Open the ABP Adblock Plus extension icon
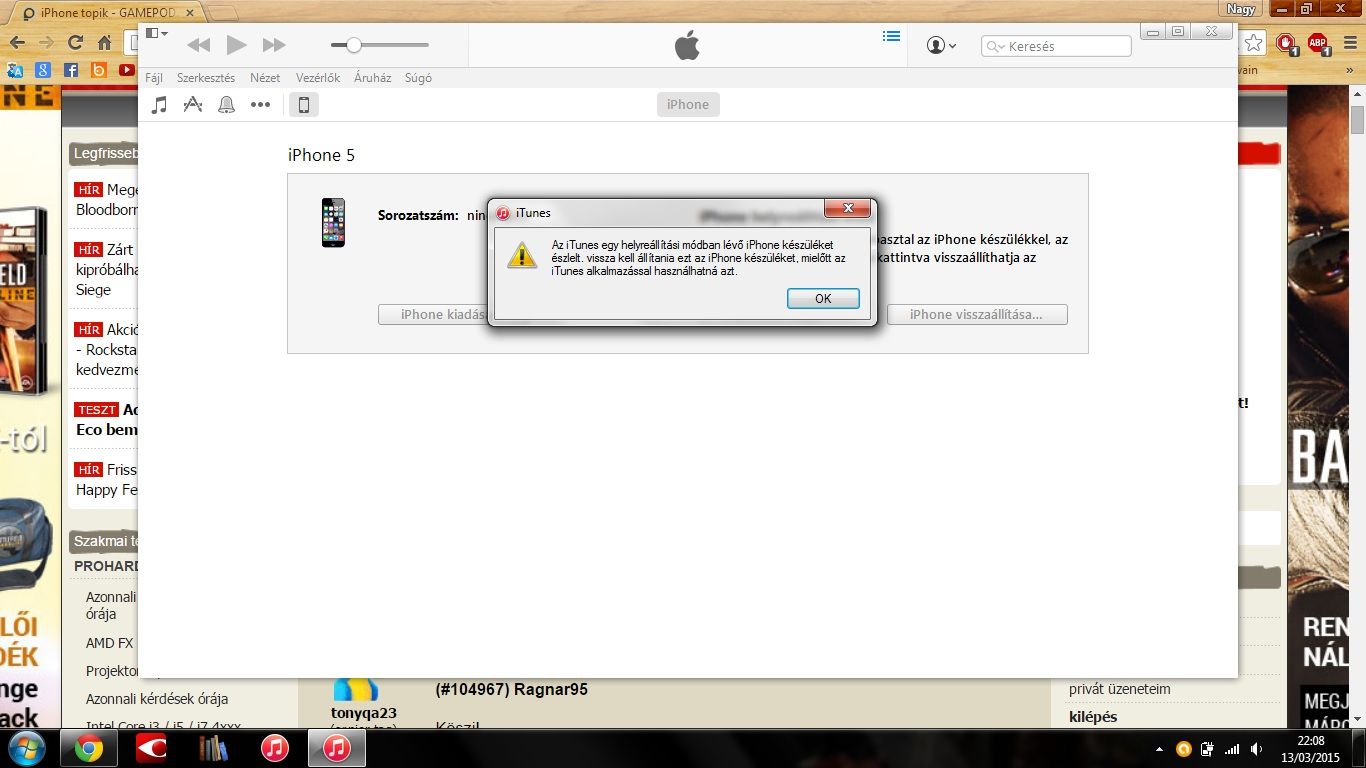 (x=1319, y=43)
